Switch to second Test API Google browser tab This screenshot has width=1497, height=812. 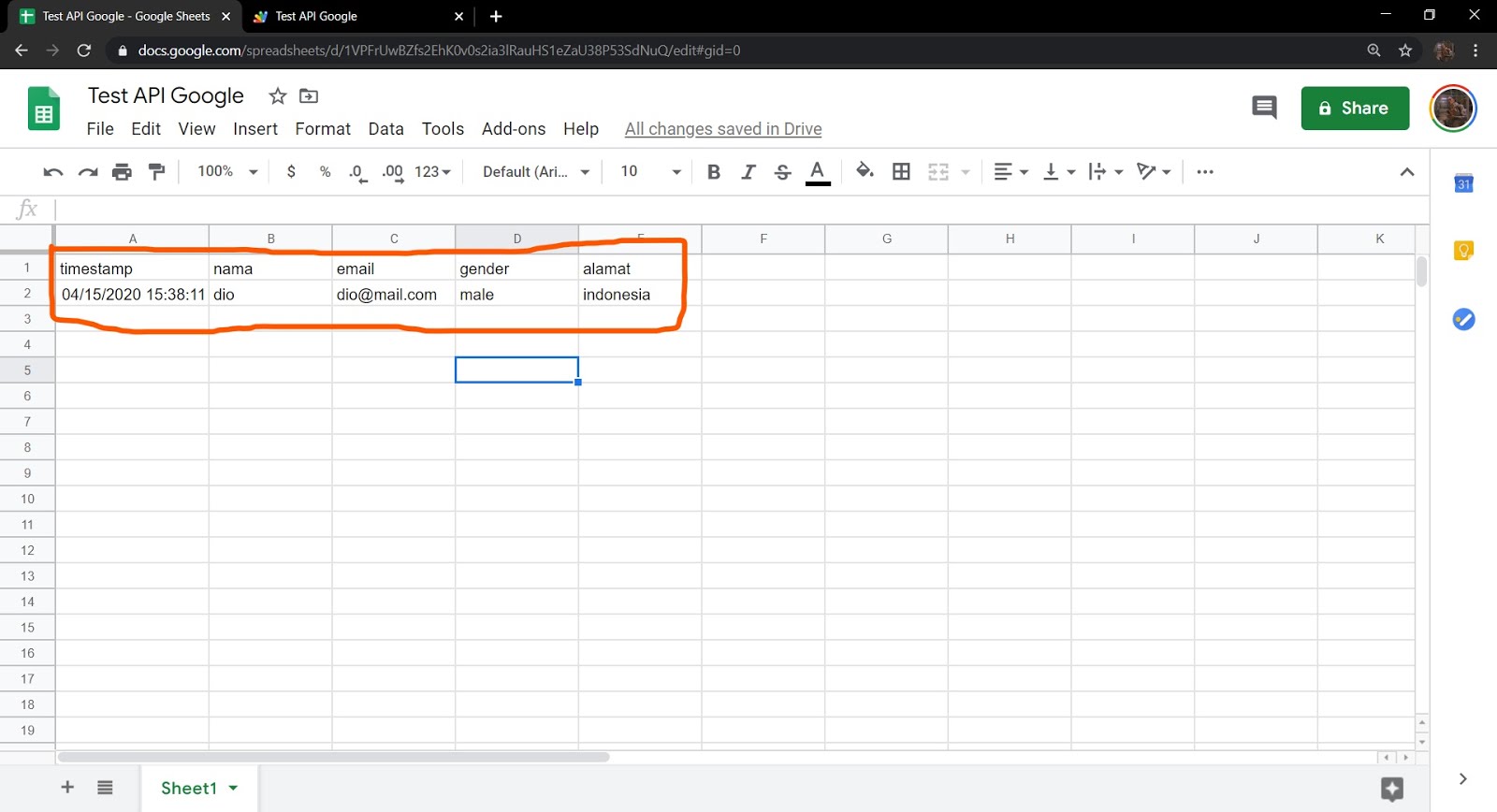pyautogui.click(x=357, y=17)
